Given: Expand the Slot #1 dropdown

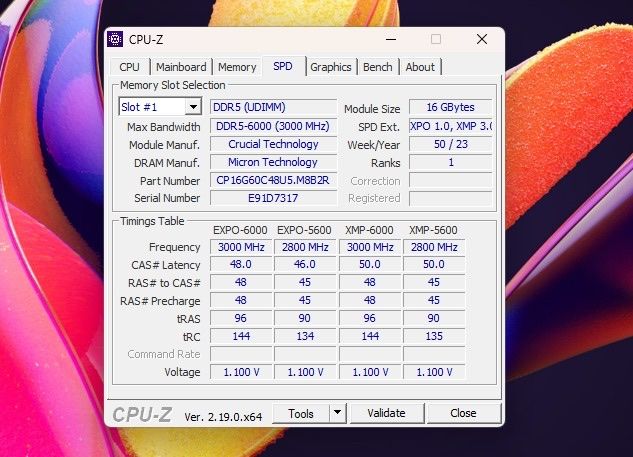Looking at the screenshot, I should [x=194, y=107].
